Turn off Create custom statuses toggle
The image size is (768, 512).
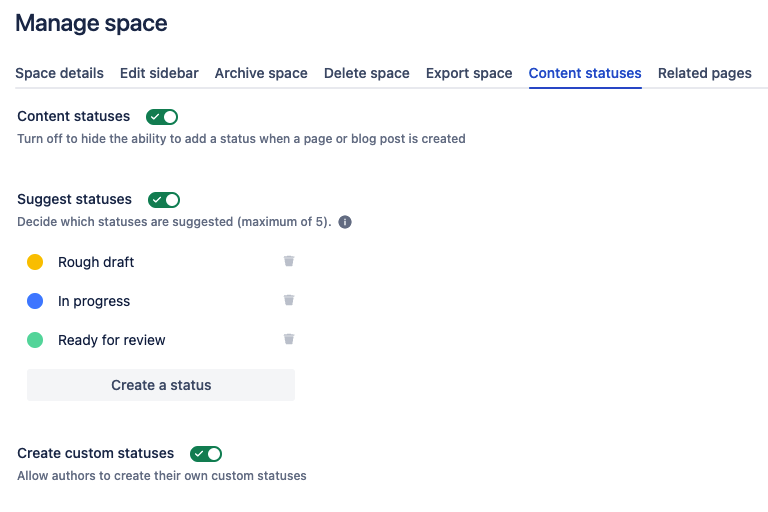pos(206,454)
